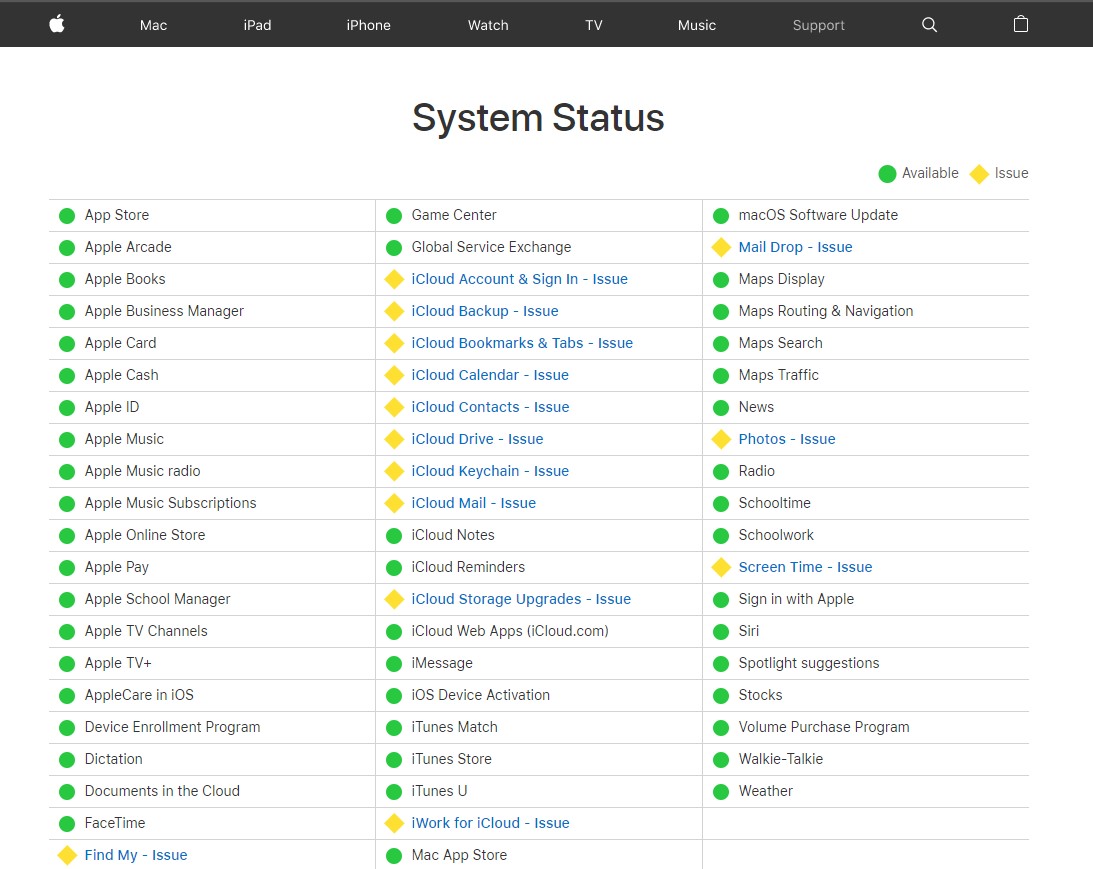Click the System Status heading

point(538,118)
